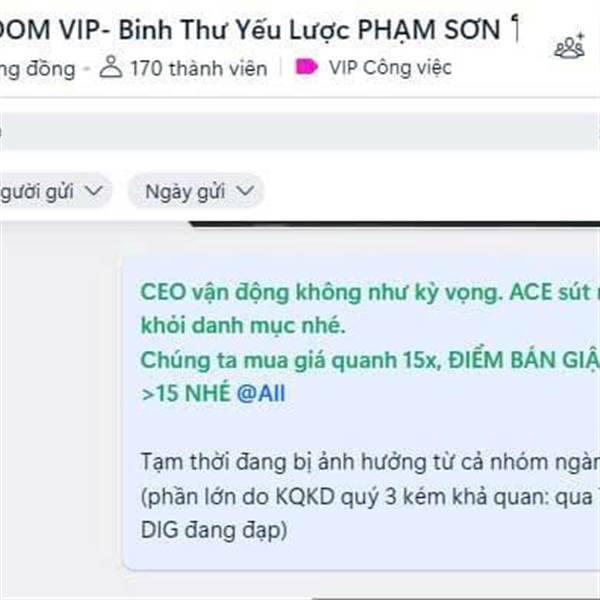This screenshot has height=600, width=600.
Task: Click the chevron arrow on Người gửi
Action: (93, 190)
